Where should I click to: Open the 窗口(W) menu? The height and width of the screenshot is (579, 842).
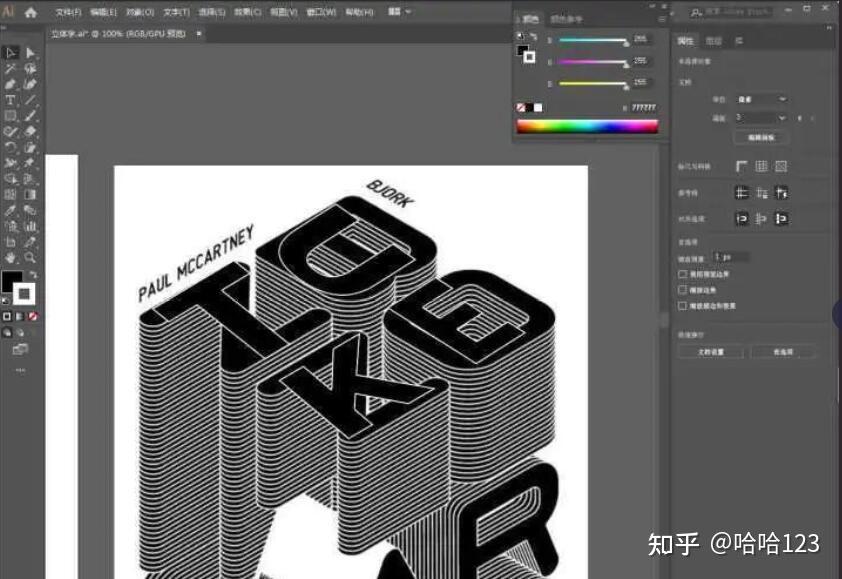pos(321,12)
